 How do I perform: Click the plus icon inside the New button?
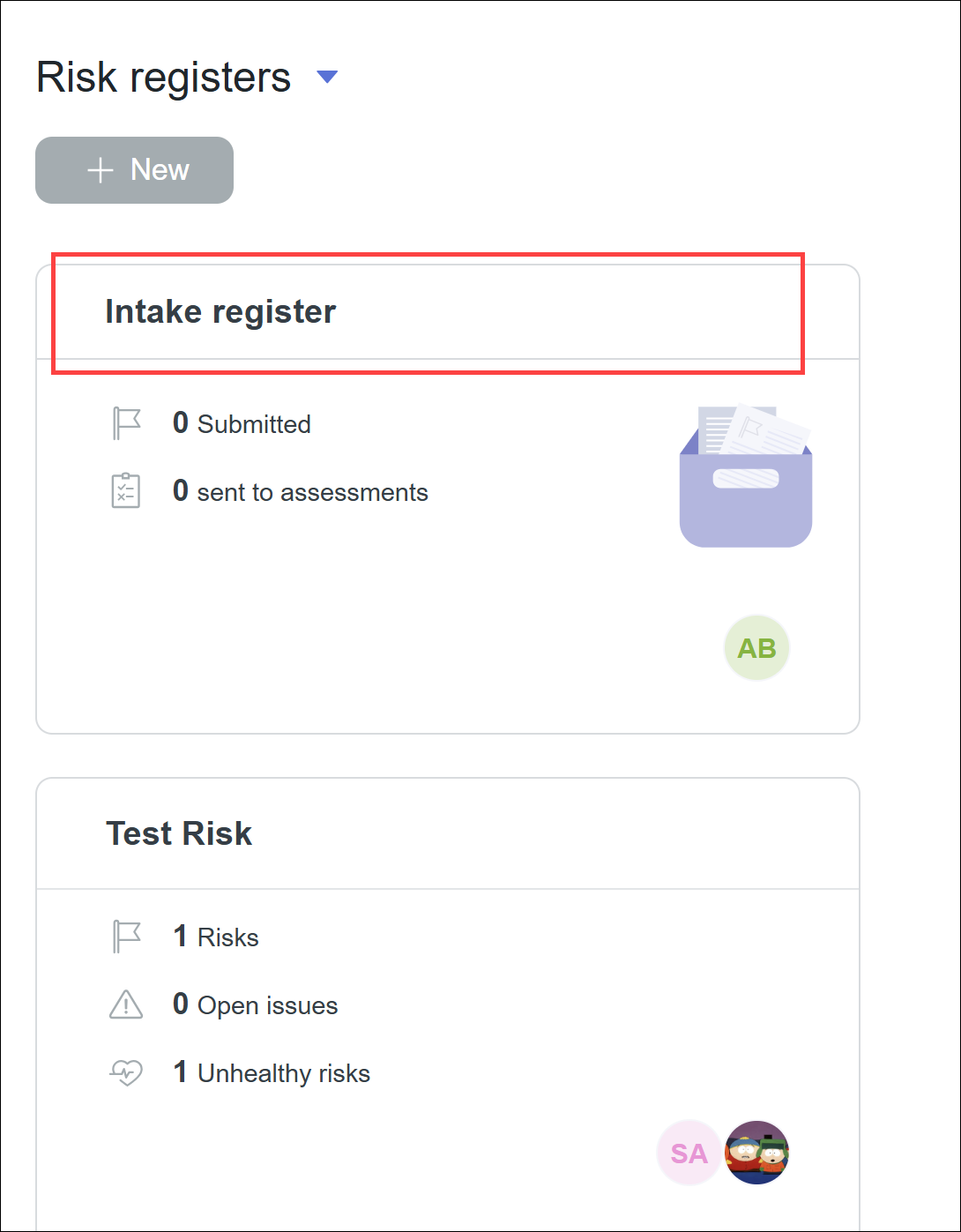100,169
